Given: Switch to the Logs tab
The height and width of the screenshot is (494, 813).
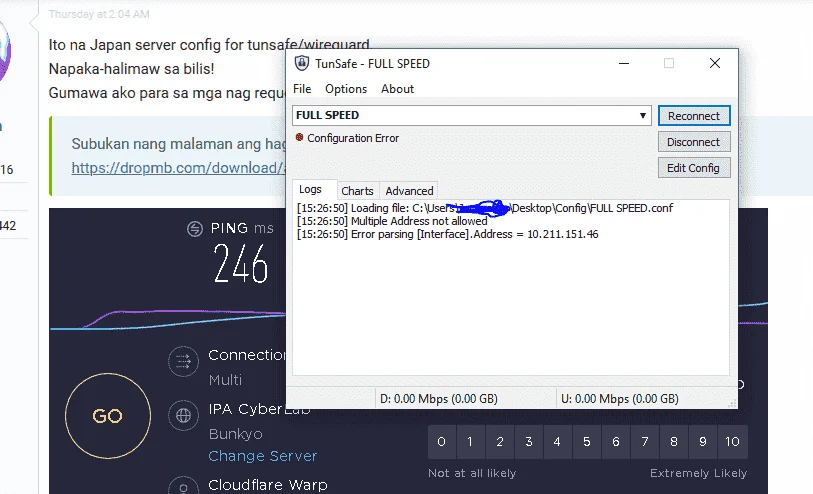Looking at the screenshot, I should coord(310,189).
